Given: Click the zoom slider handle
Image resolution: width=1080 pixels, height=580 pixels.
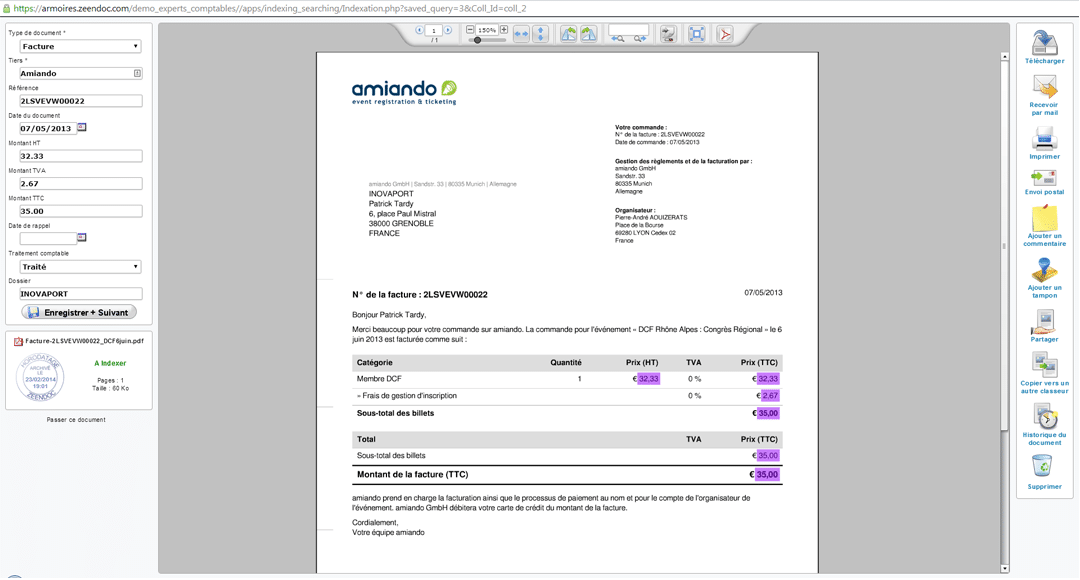Looking at the screenshot, I should 477,40.
